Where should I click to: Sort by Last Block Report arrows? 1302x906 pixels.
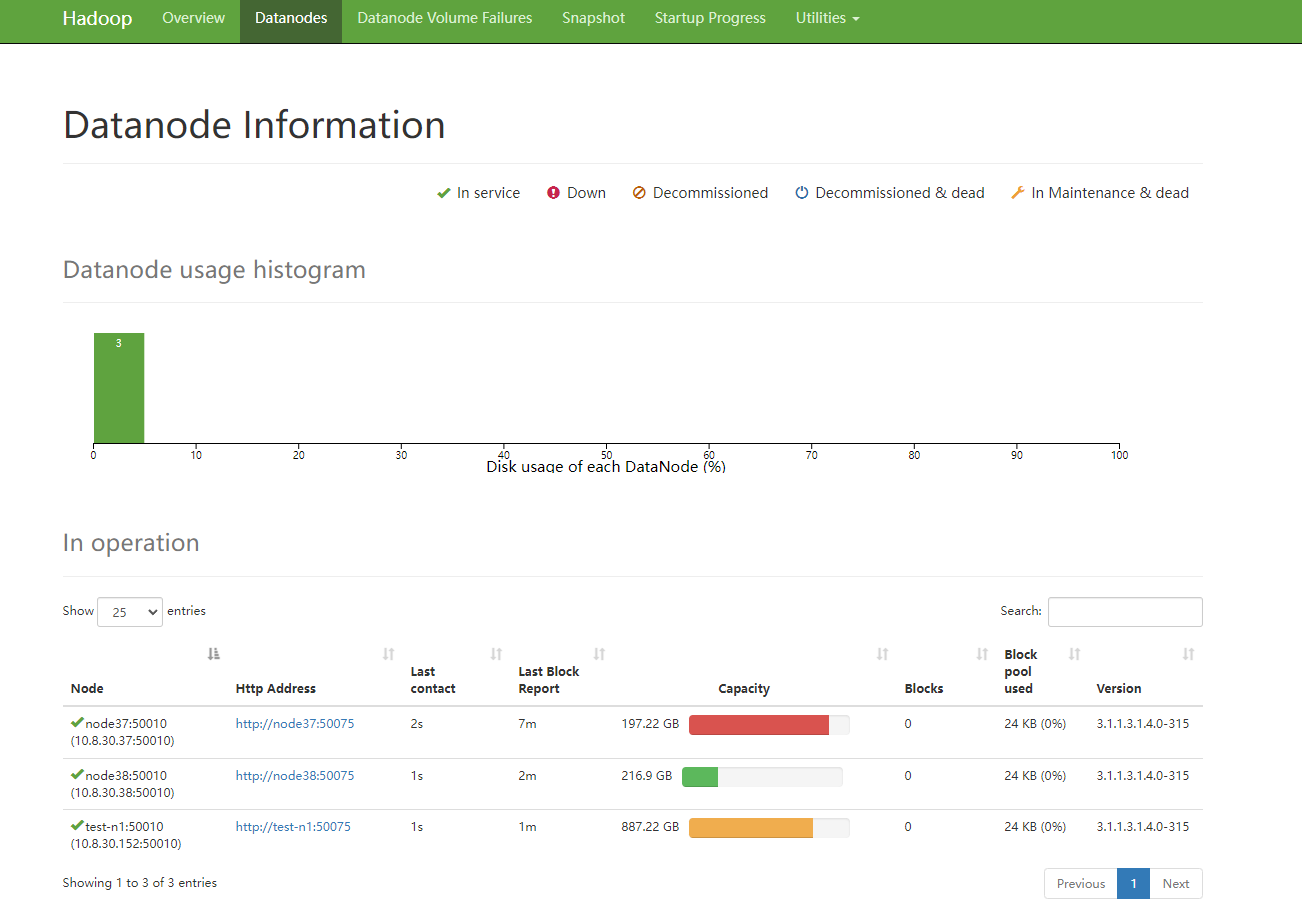pos(599,654)
